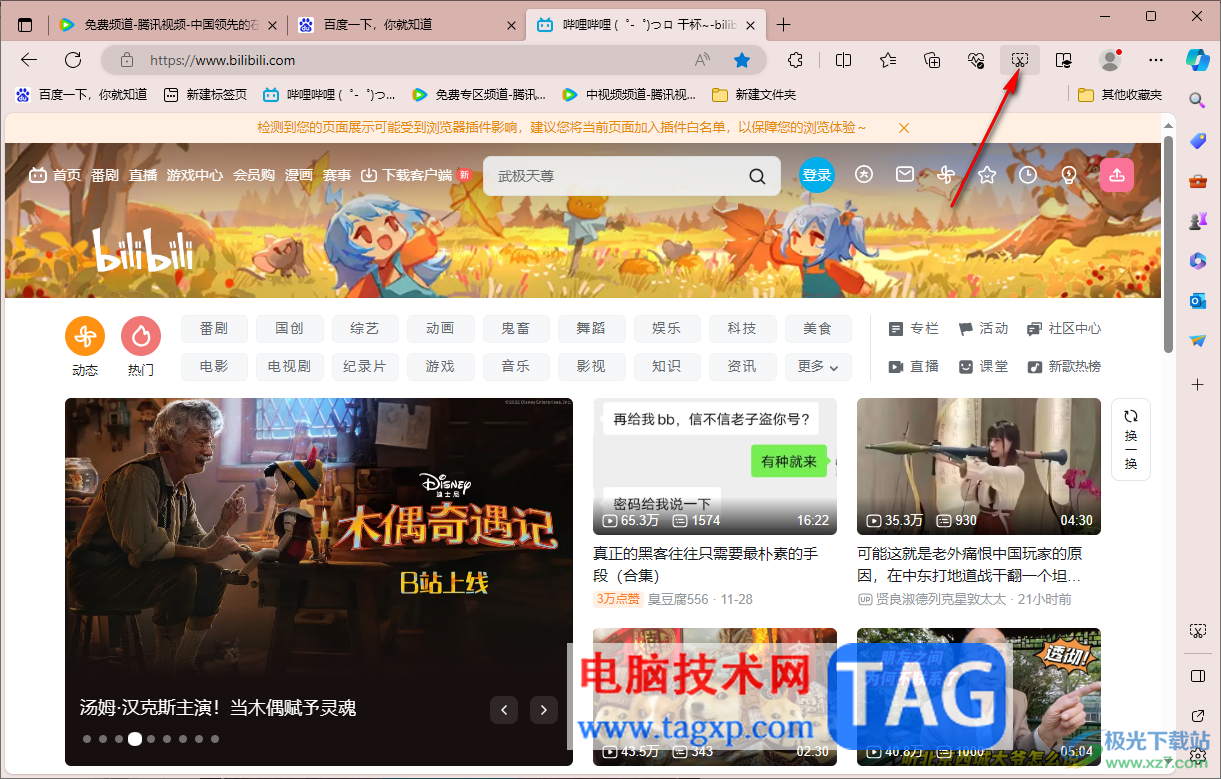Click the blue 登录 button
1221x779 pixels.
click(x=817, y=175)
